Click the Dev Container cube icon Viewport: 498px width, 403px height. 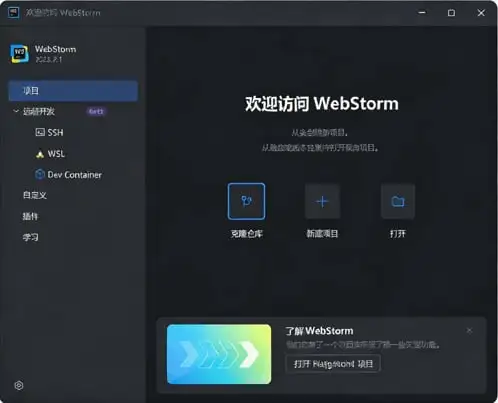point(40,174)
